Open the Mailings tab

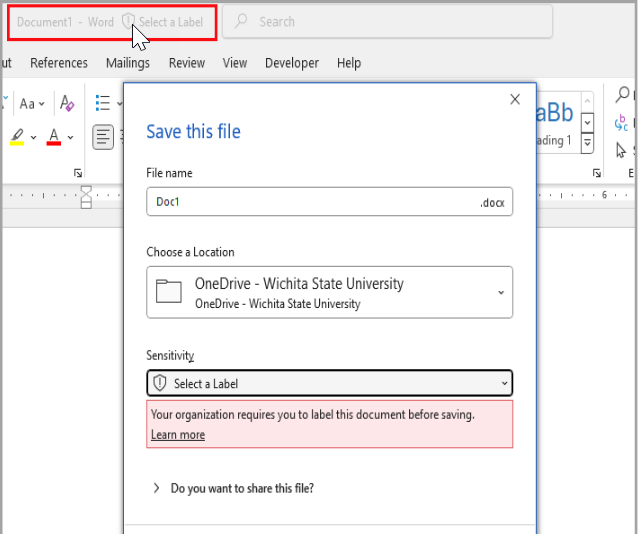tap(128, 63)
